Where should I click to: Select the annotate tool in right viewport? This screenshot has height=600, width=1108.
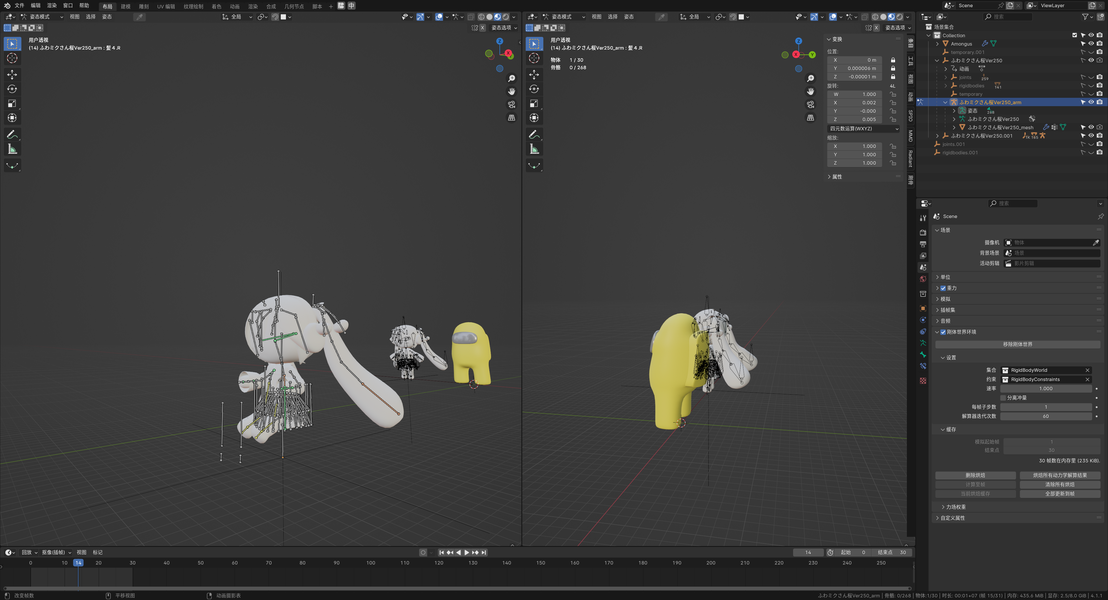(534, 134)
